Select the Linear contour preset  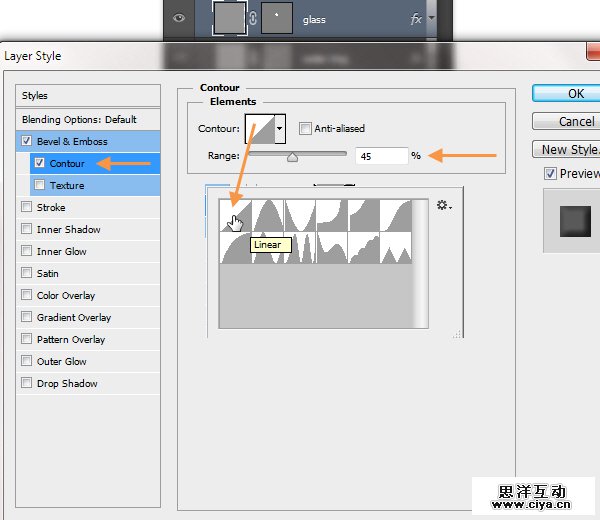coord(235,215)
